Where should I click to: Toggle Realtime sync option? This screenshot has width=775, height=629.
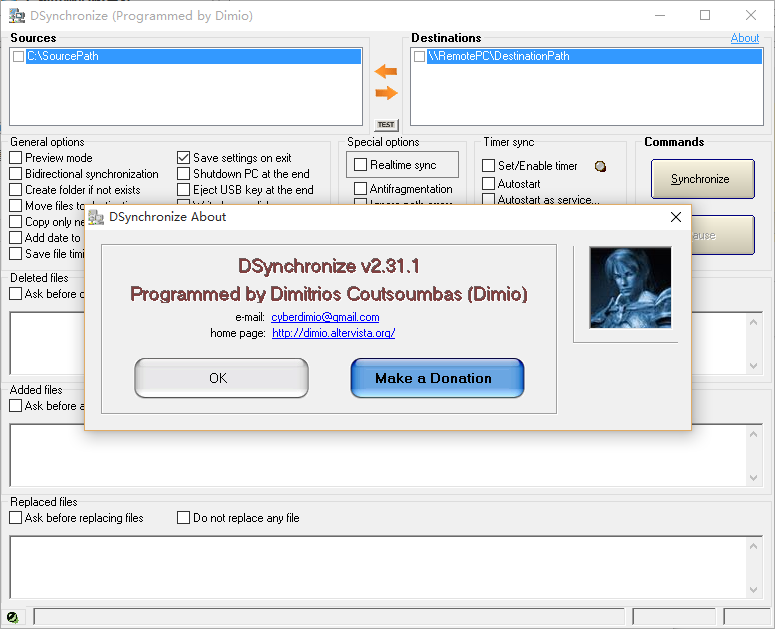point(361,165)
